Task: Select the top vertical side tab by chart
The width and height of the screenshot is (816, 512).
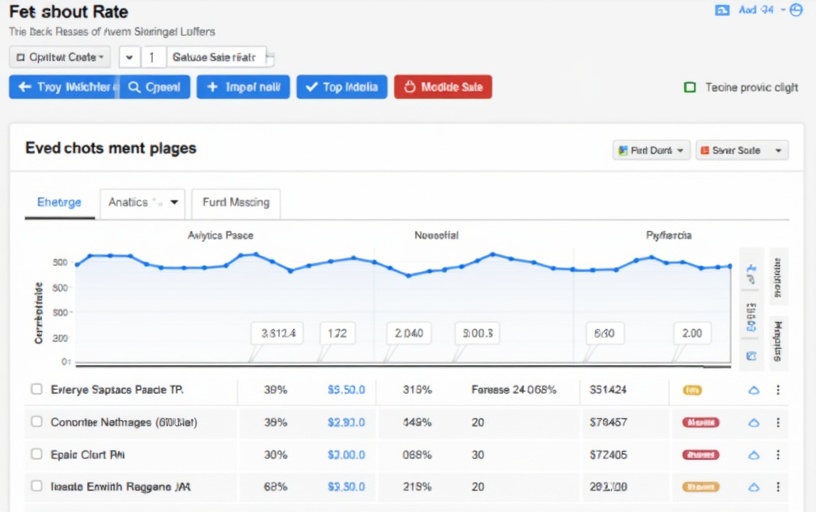Action: tap(778, 277)
